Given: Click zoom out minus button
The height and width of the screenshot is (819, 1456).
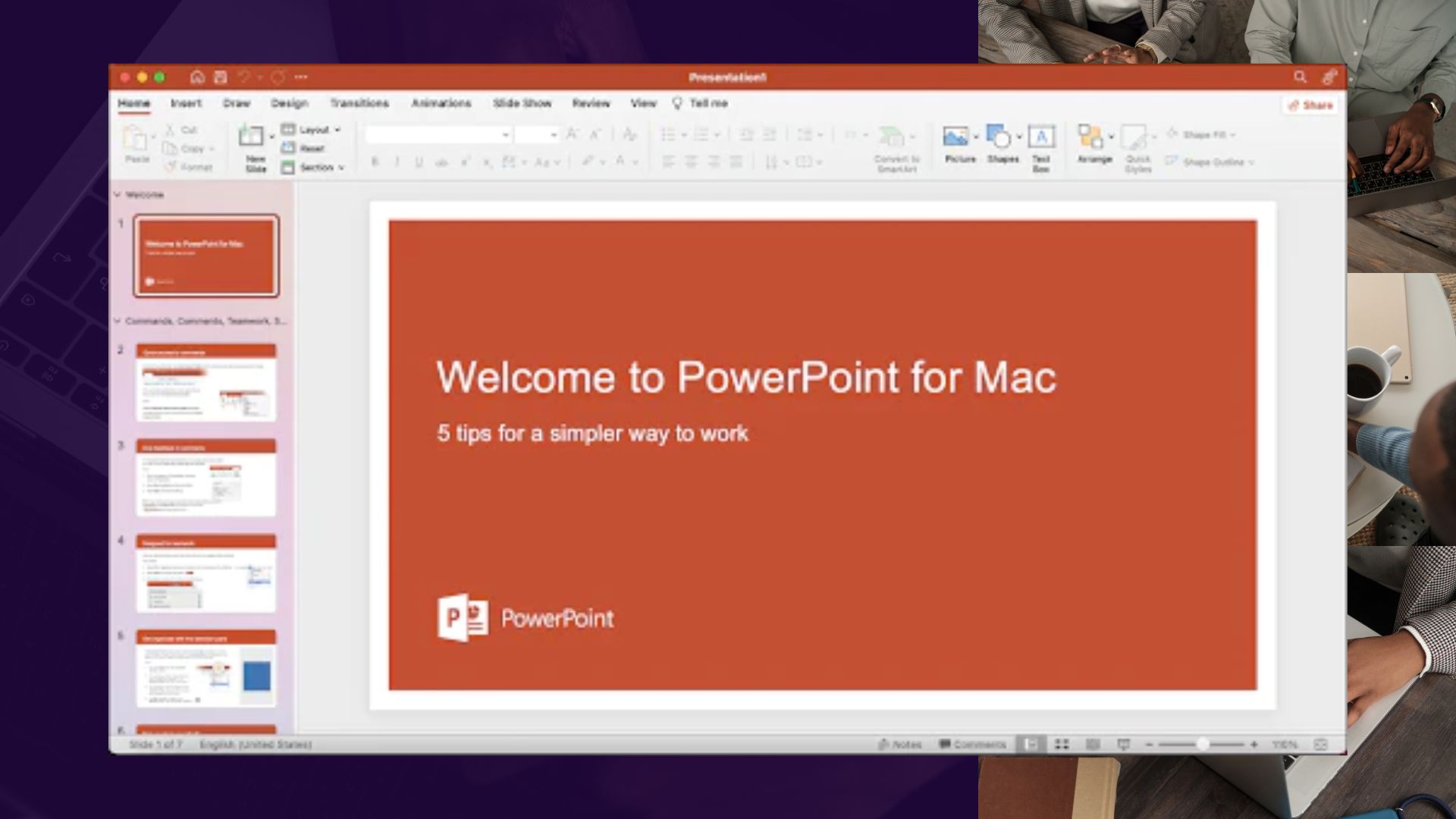Looking at the screenshot, I should pos(1149,745).
